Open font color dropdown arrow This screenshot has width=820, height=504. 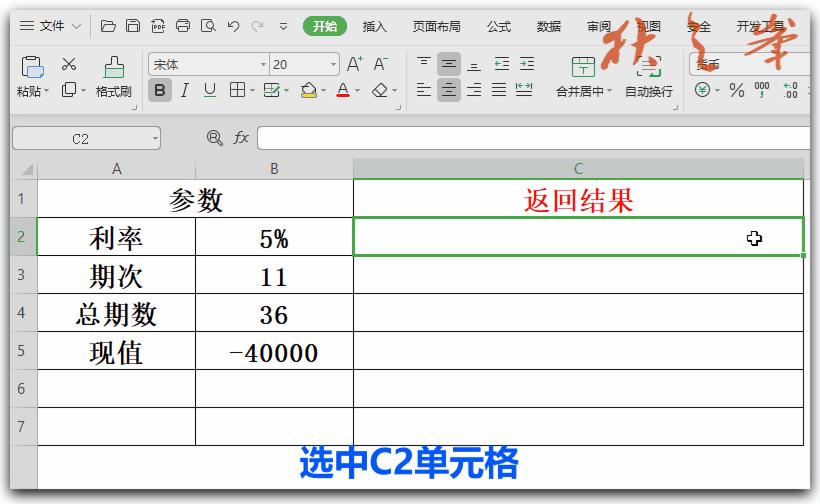coord(358,91)
